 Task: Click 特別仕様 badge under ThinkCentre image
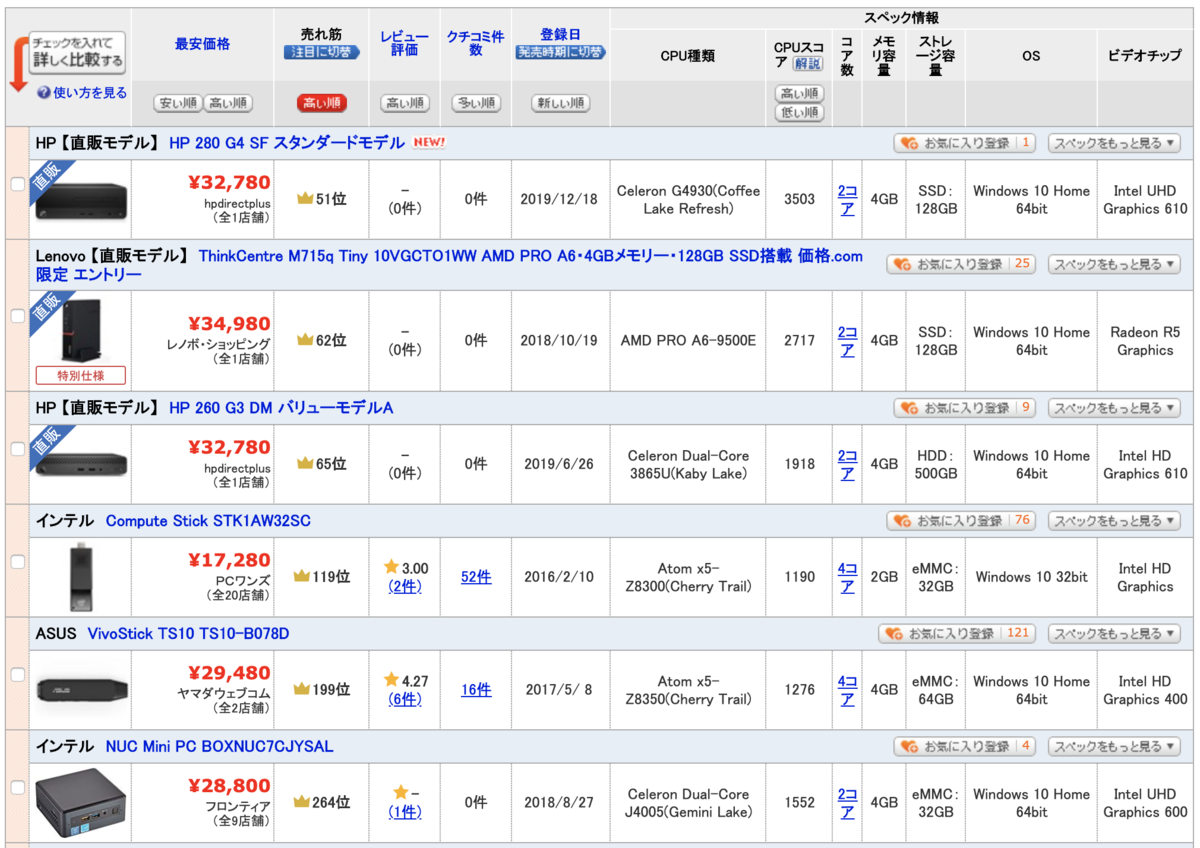[81, 376]
